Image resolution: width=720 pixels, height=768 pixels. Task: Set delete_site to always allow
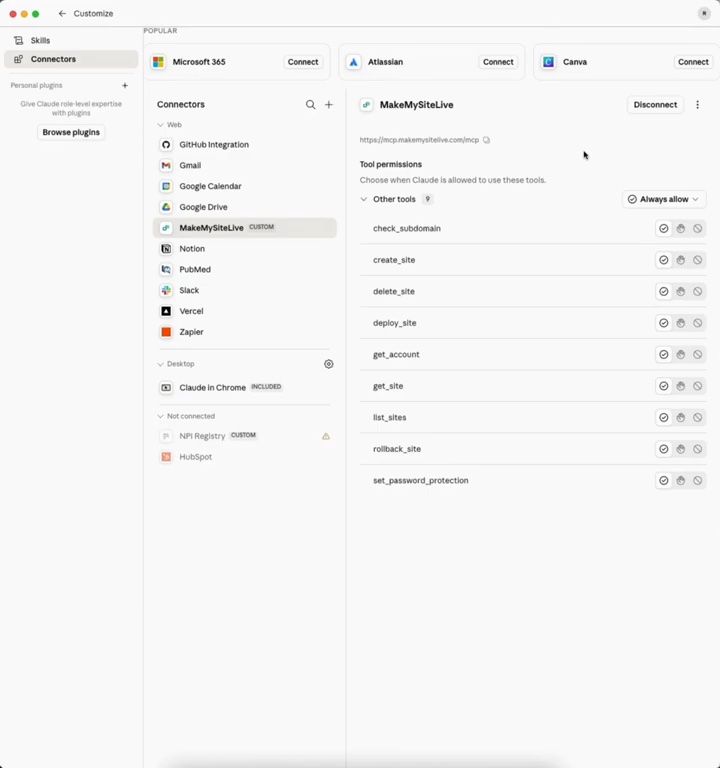(664, 291)
